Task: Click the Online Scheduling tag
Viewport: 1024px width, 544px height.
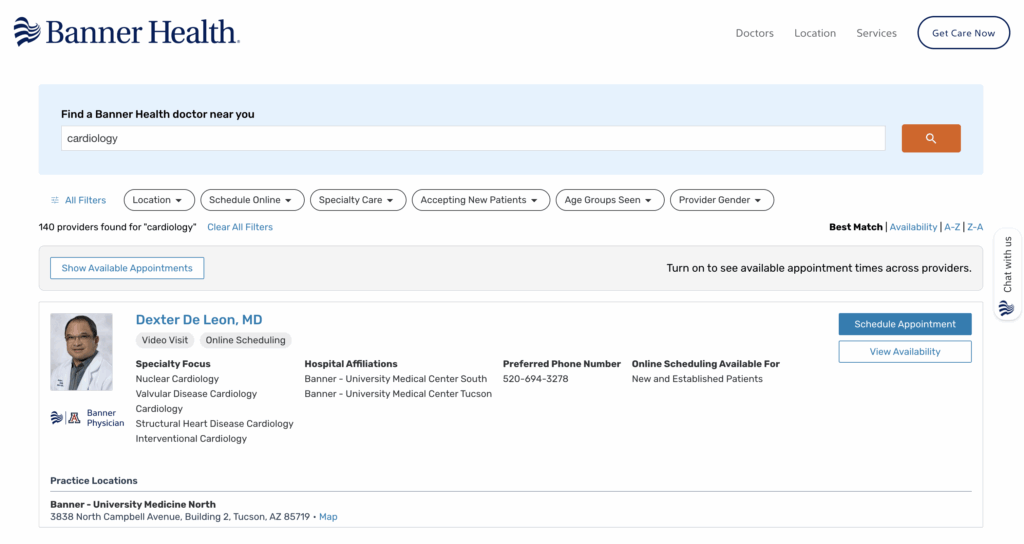Action: [x=246, y=340]
